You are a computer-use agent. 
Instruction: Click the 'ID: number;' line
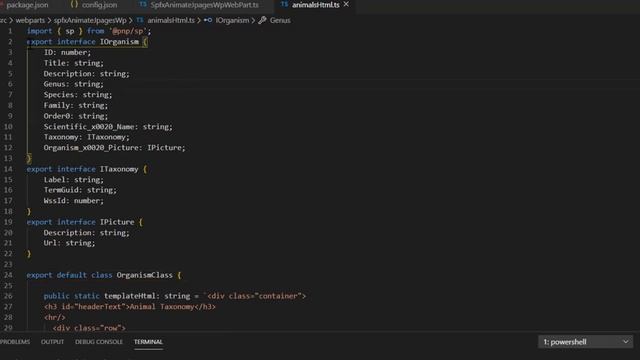[67, 52]
